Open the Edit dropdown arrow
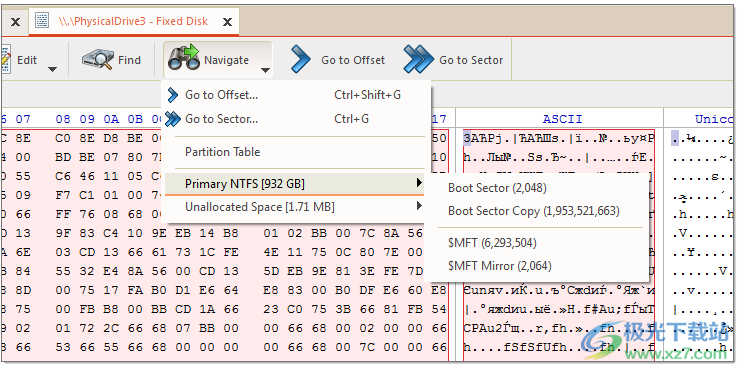 53,69
